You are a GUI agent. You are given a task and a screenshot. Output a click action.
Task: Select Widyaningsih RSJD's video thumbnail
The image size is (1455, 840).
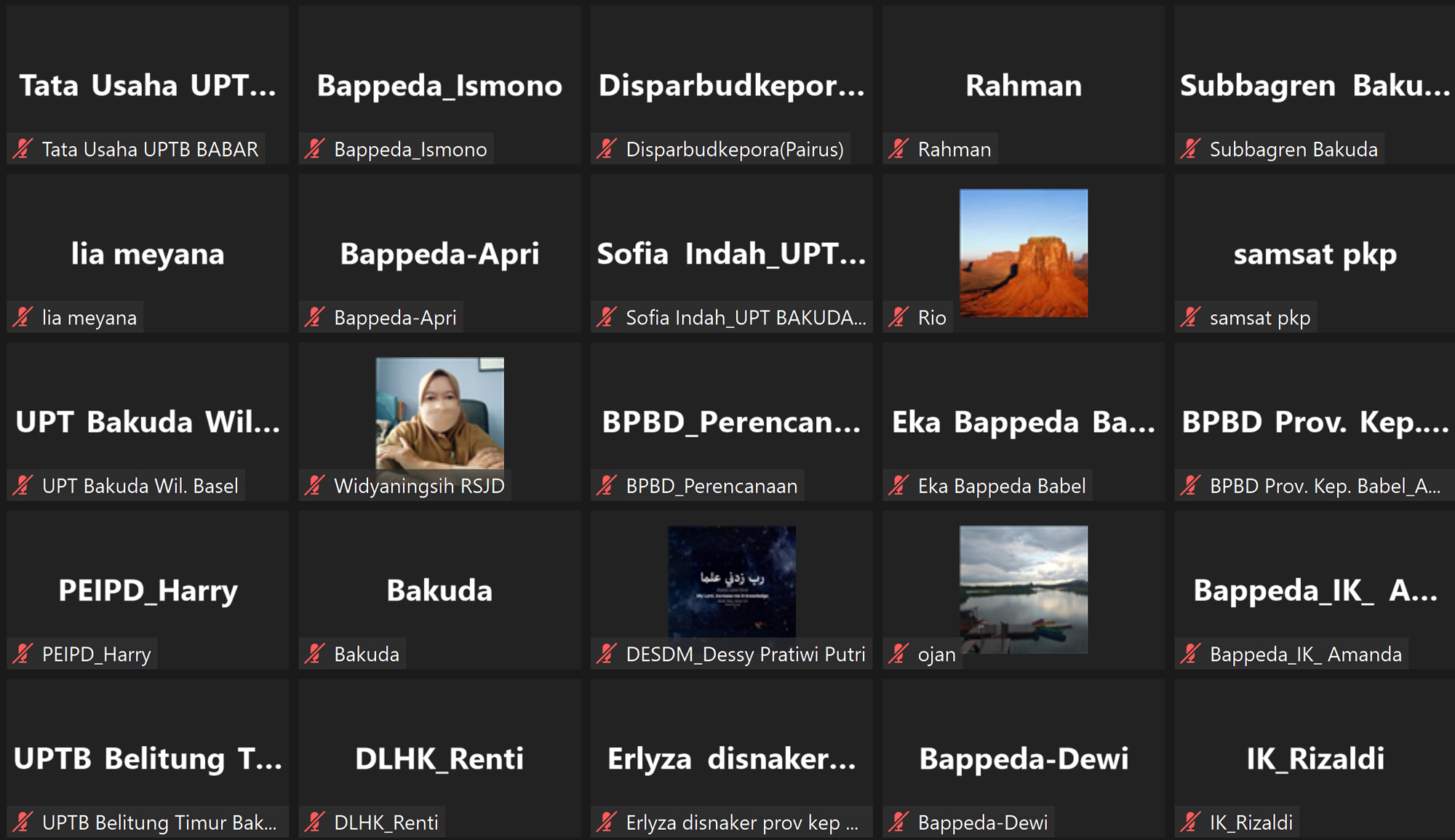tap(439, 412)
